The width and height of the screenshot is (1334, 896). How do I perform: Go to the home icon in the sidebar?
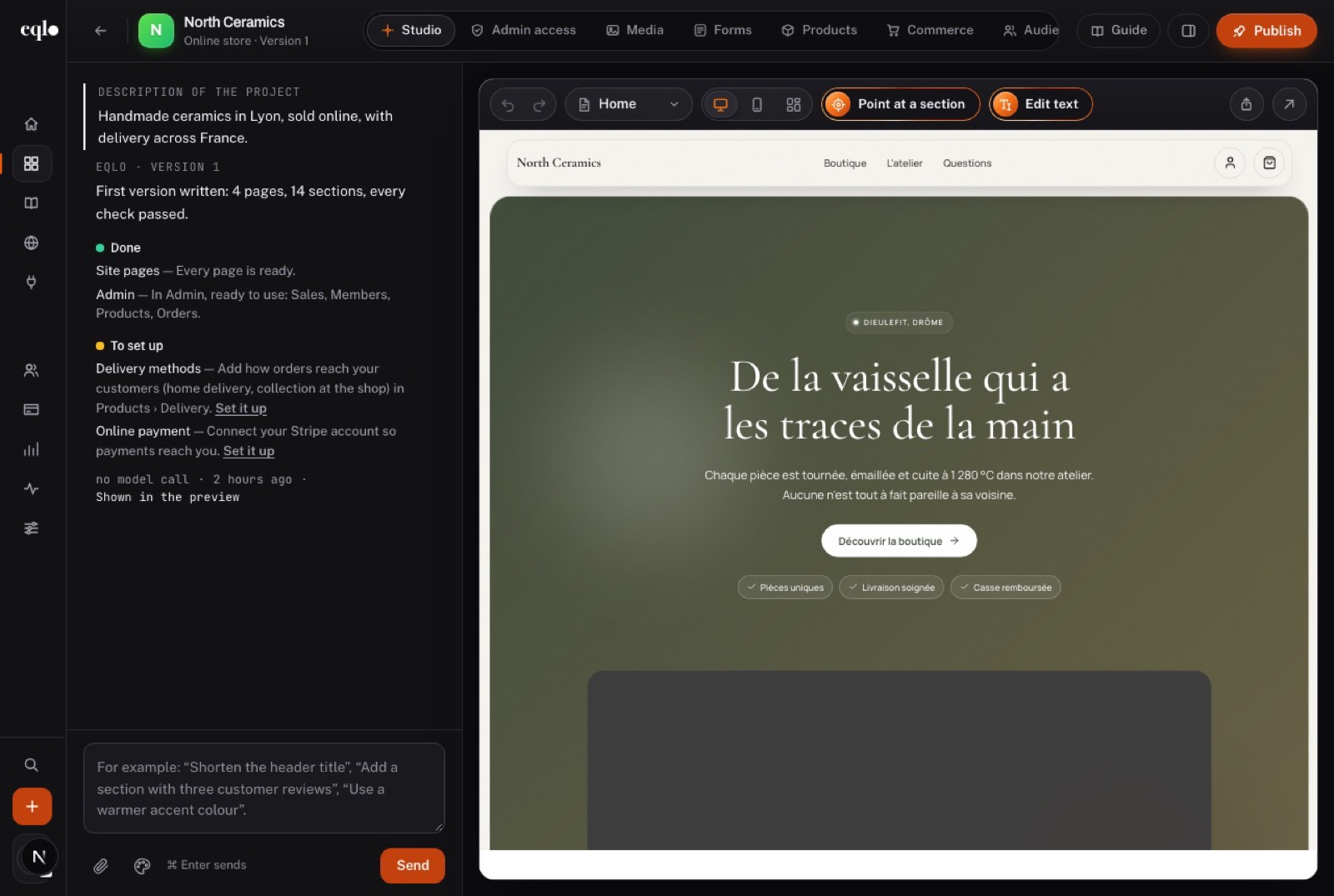pyautogui.click(x=31, y=124)
